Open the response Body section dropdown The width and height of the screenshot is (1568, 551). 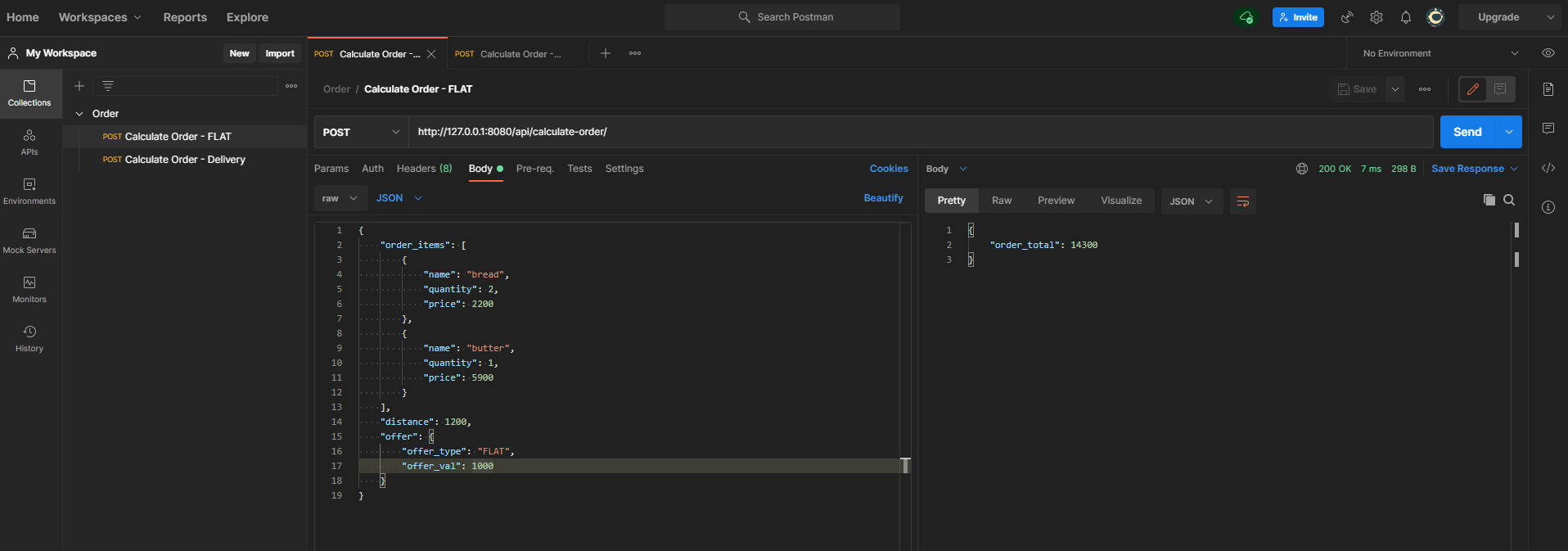click(x=947, y=169)
